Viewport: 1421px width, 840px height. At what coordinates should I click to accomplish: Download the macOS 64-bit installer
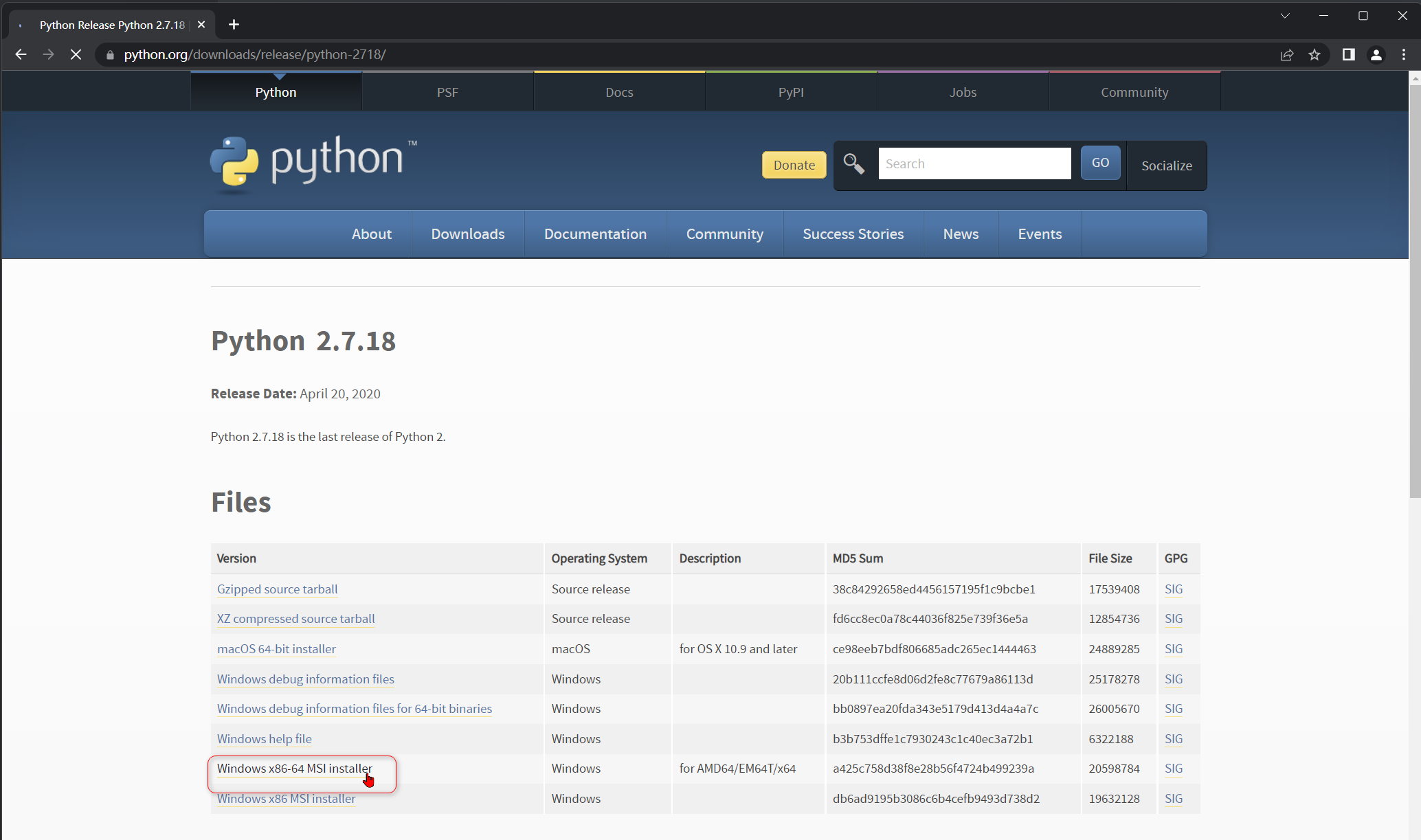pos(276,648)
